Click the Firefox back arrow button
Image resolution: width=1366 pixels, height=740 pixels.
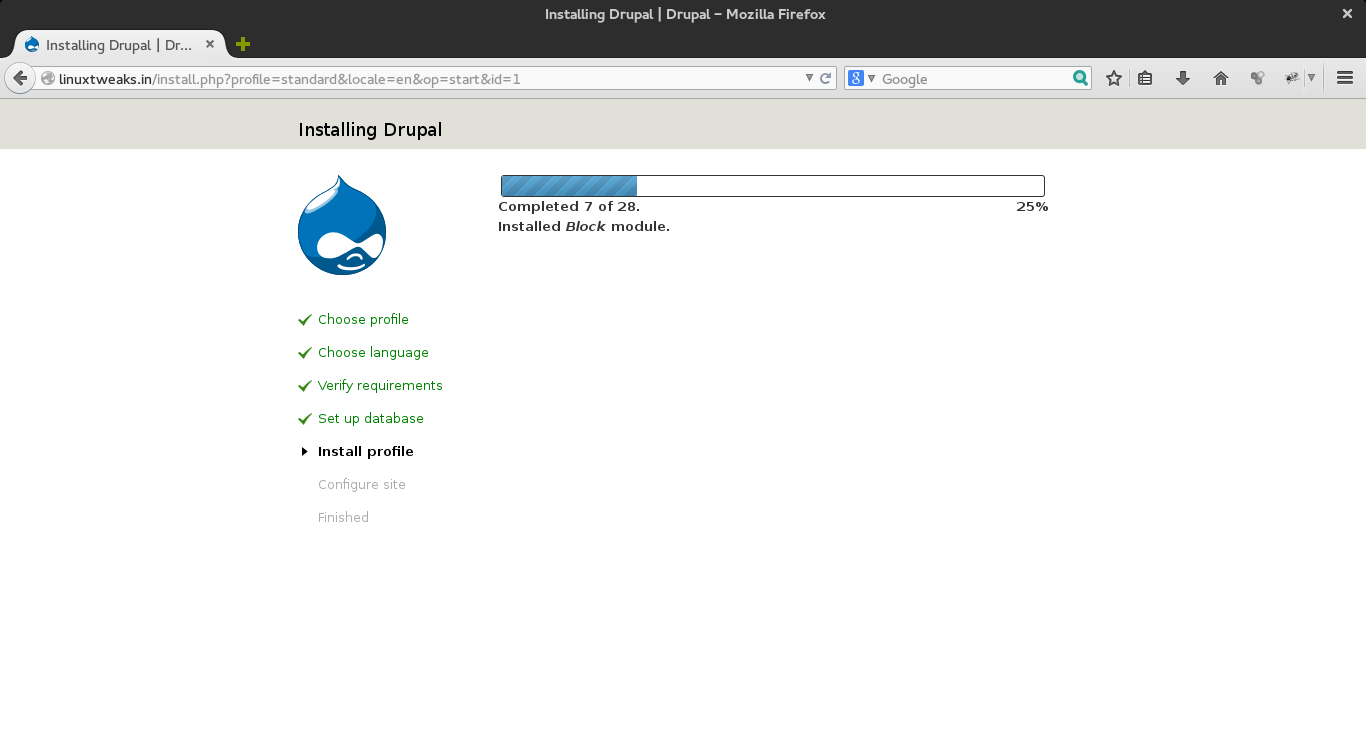[x=20, y=78]
